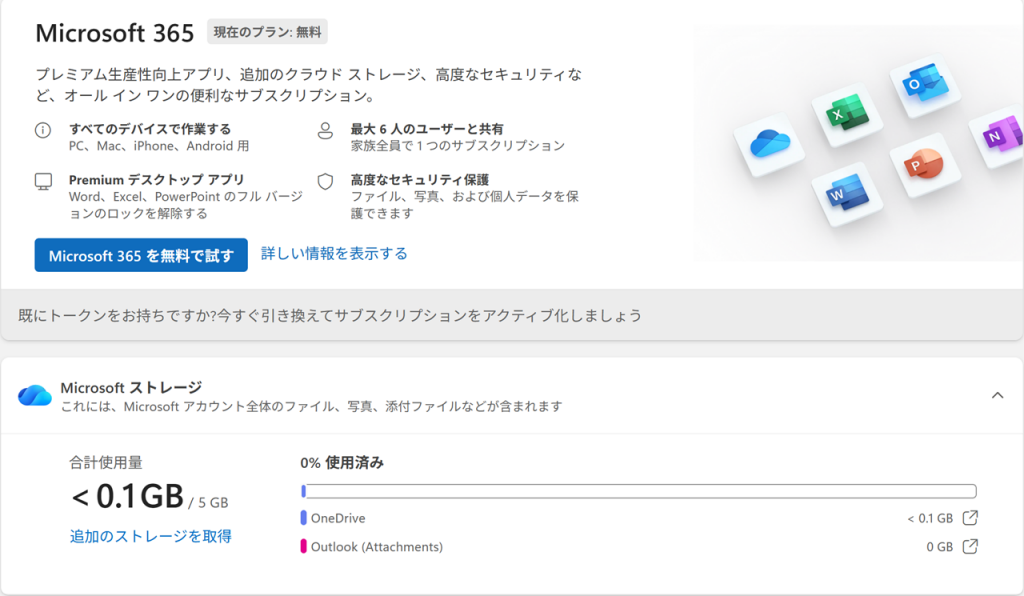Click the storage usage progress bar
The width and height of the screenshot is (1024, 596).
639,491
